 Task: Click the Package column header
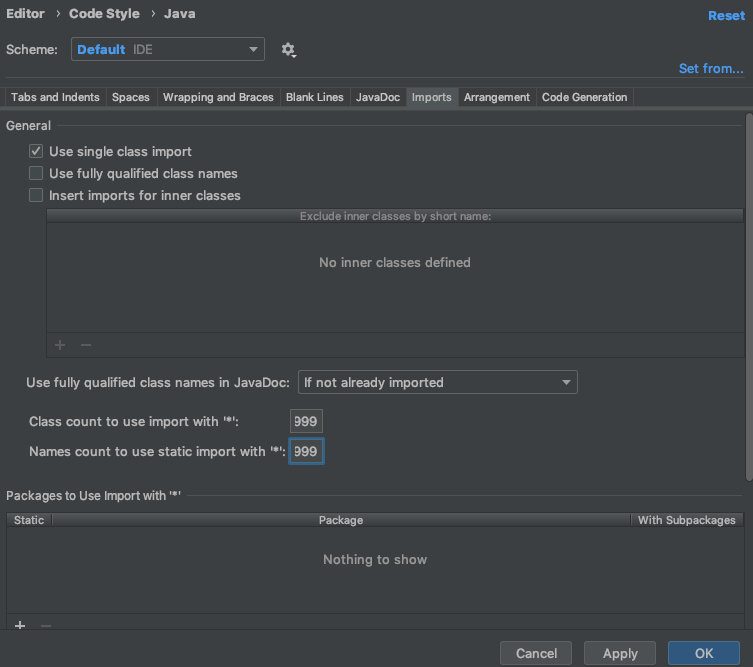point(341,520)
